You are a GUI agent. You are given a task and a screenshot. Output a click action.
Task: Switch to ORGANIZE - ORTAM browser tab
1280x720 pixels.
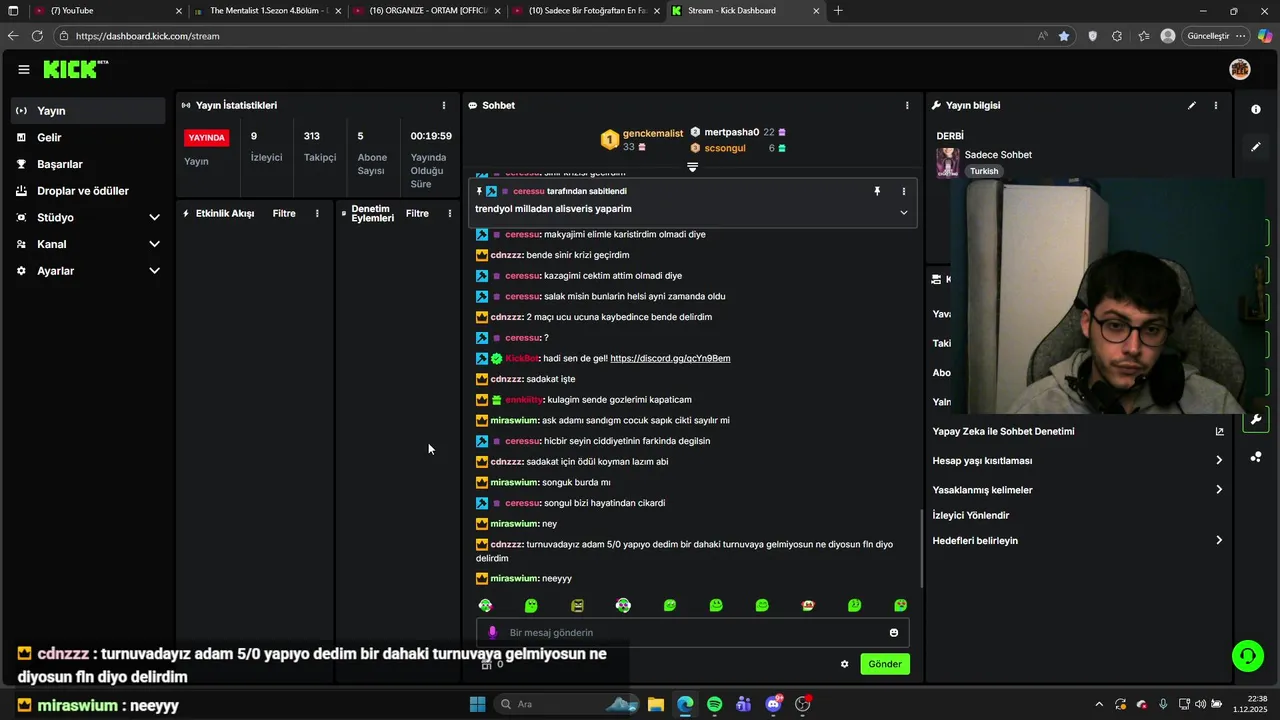click(427, 11)
